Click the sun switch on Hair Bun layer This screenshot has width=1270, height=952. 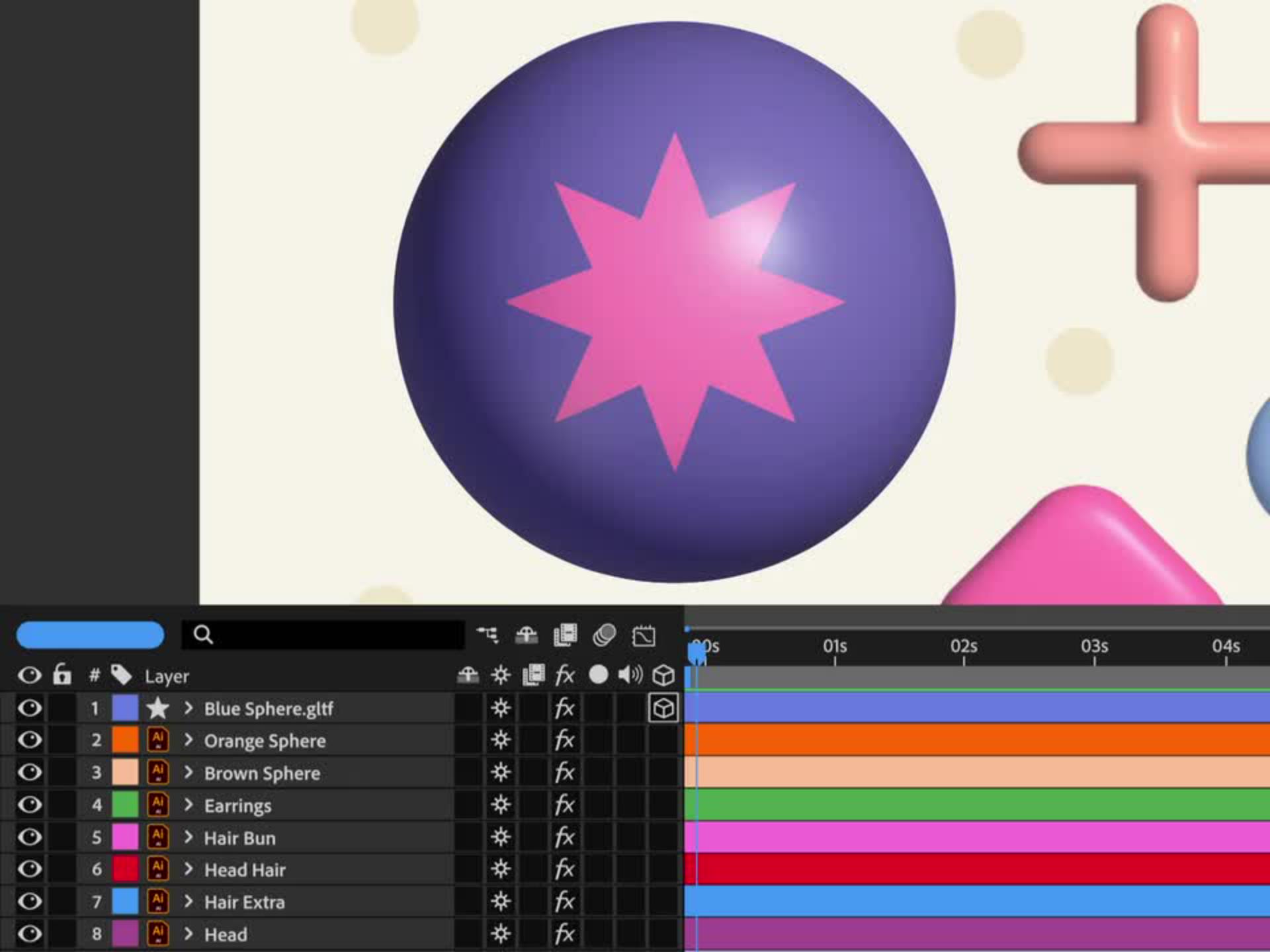pyautogui.click(x=501, y=838)
